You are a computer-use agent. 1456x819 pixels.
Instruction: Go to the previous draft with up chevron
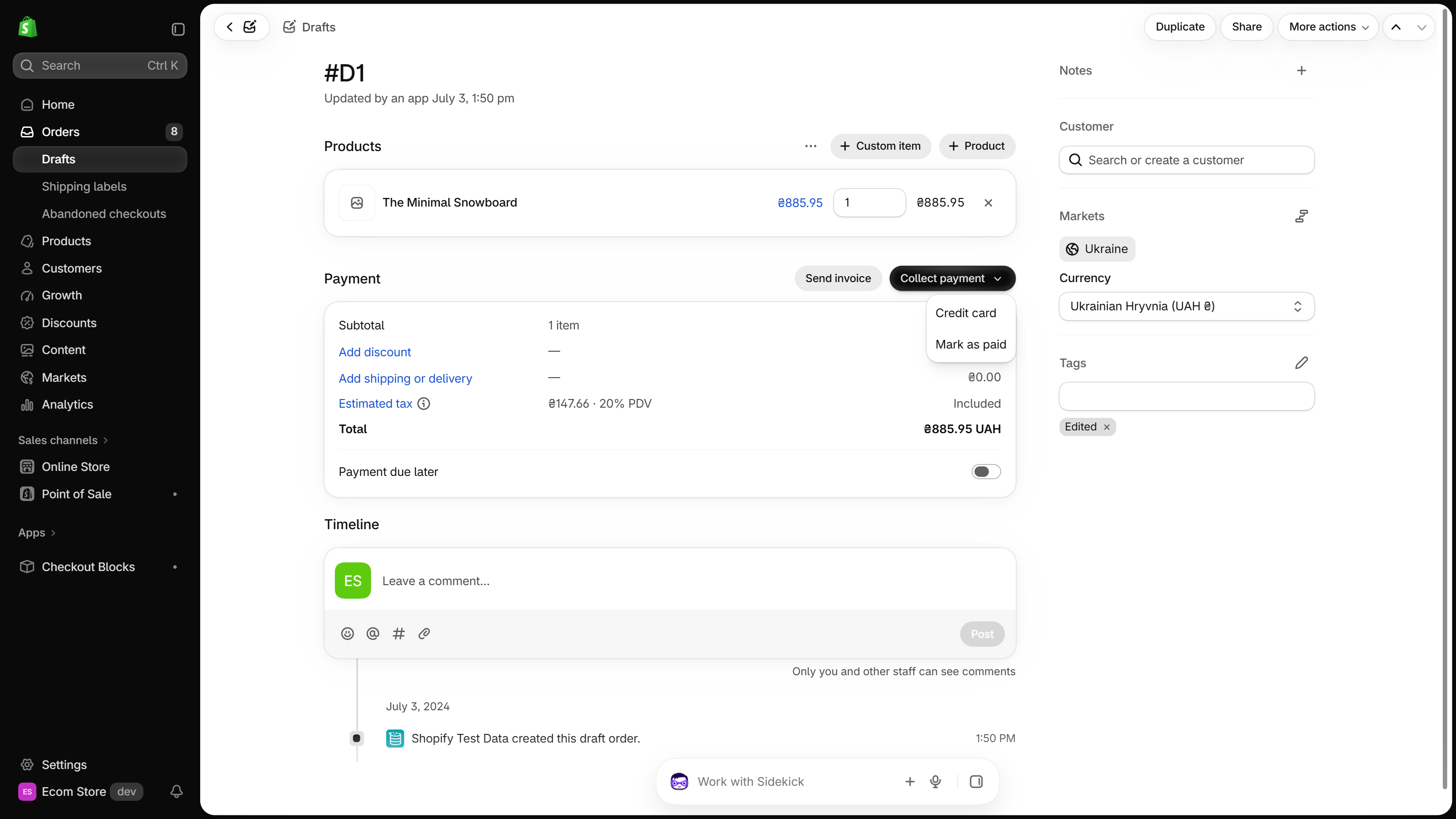pyautogui.click(x=1395, y=27)
